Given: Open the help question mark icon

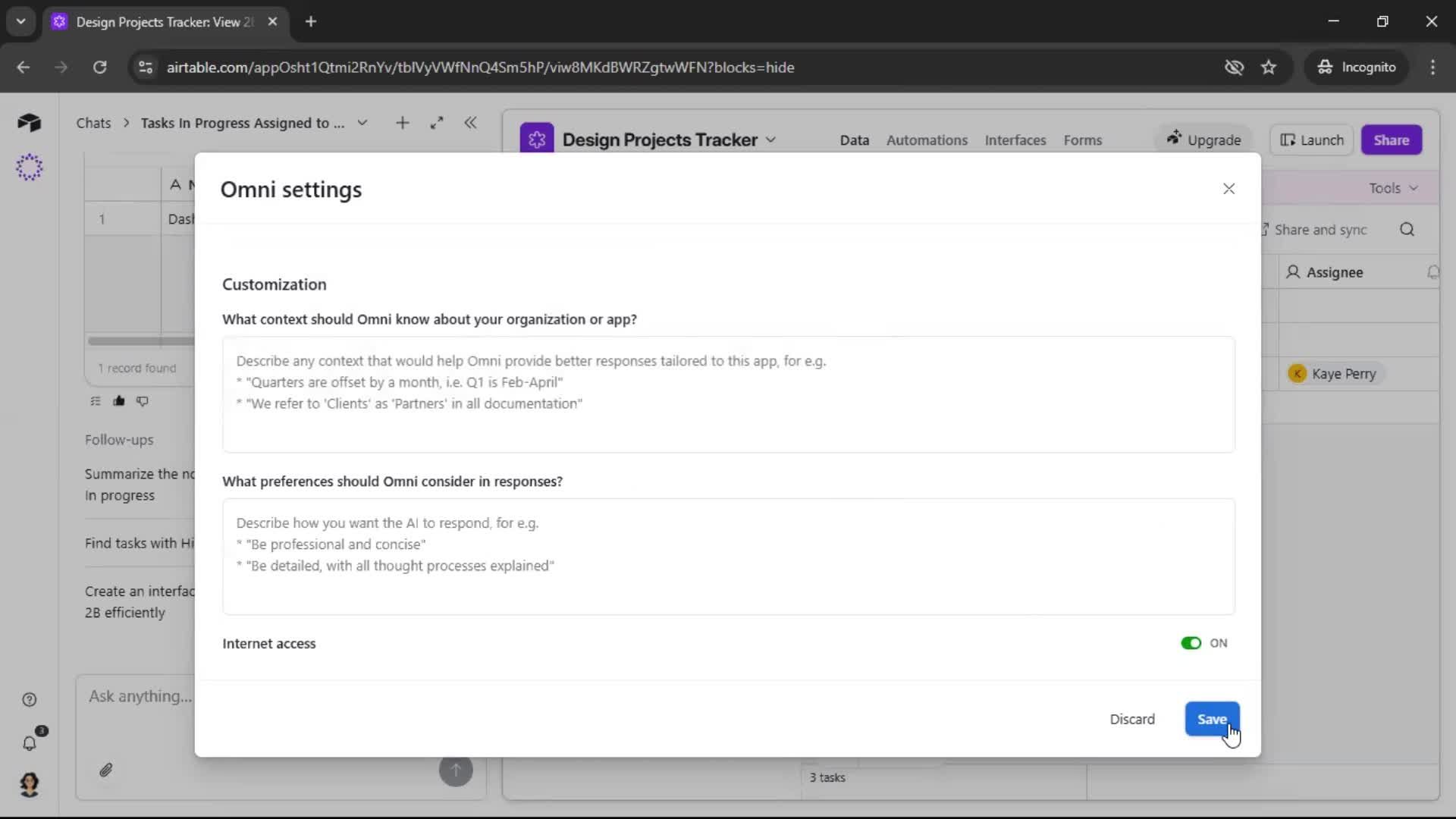Looking at the screenshot, I should tap(29, 700).
